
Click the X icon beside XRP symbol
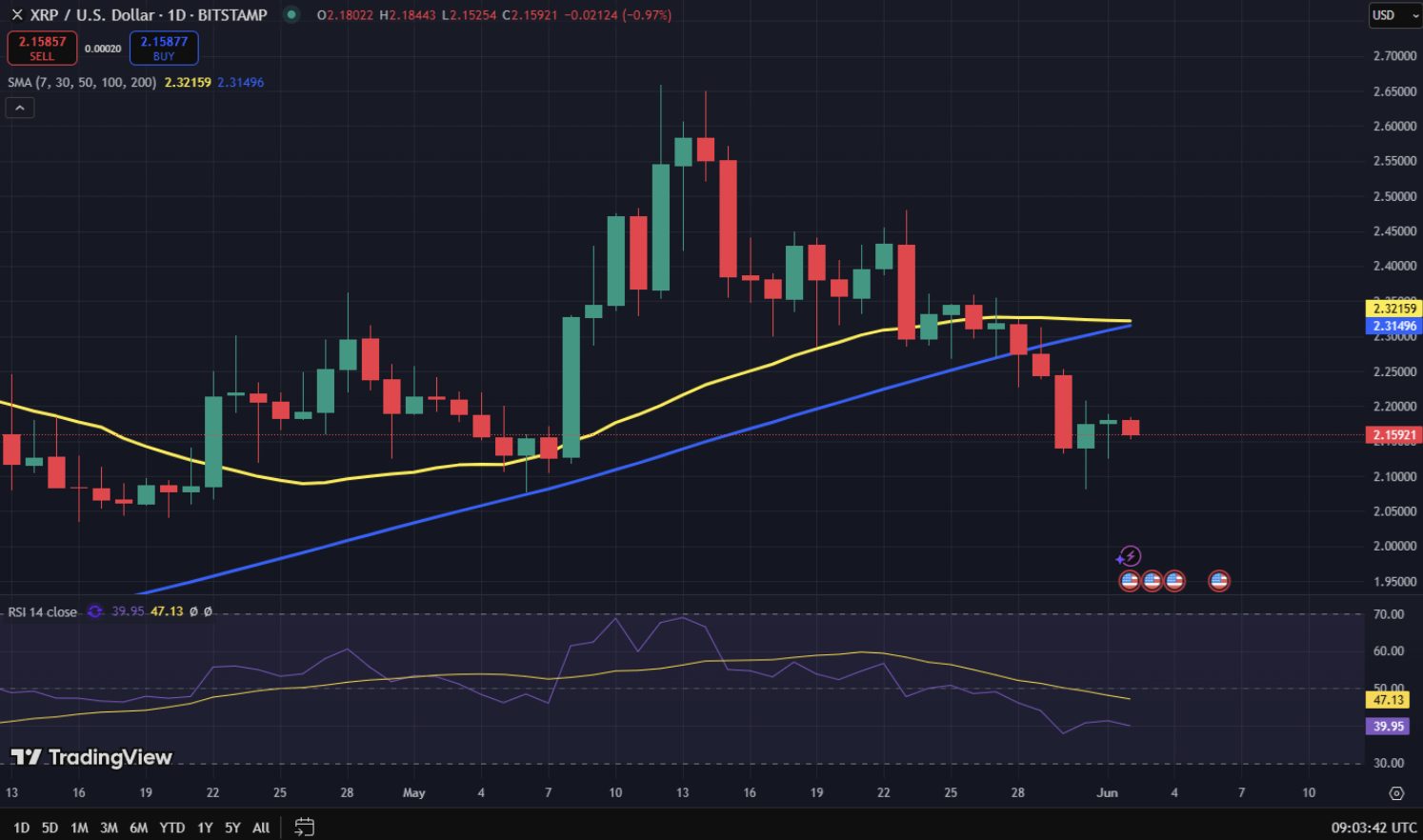click(16, 15)
